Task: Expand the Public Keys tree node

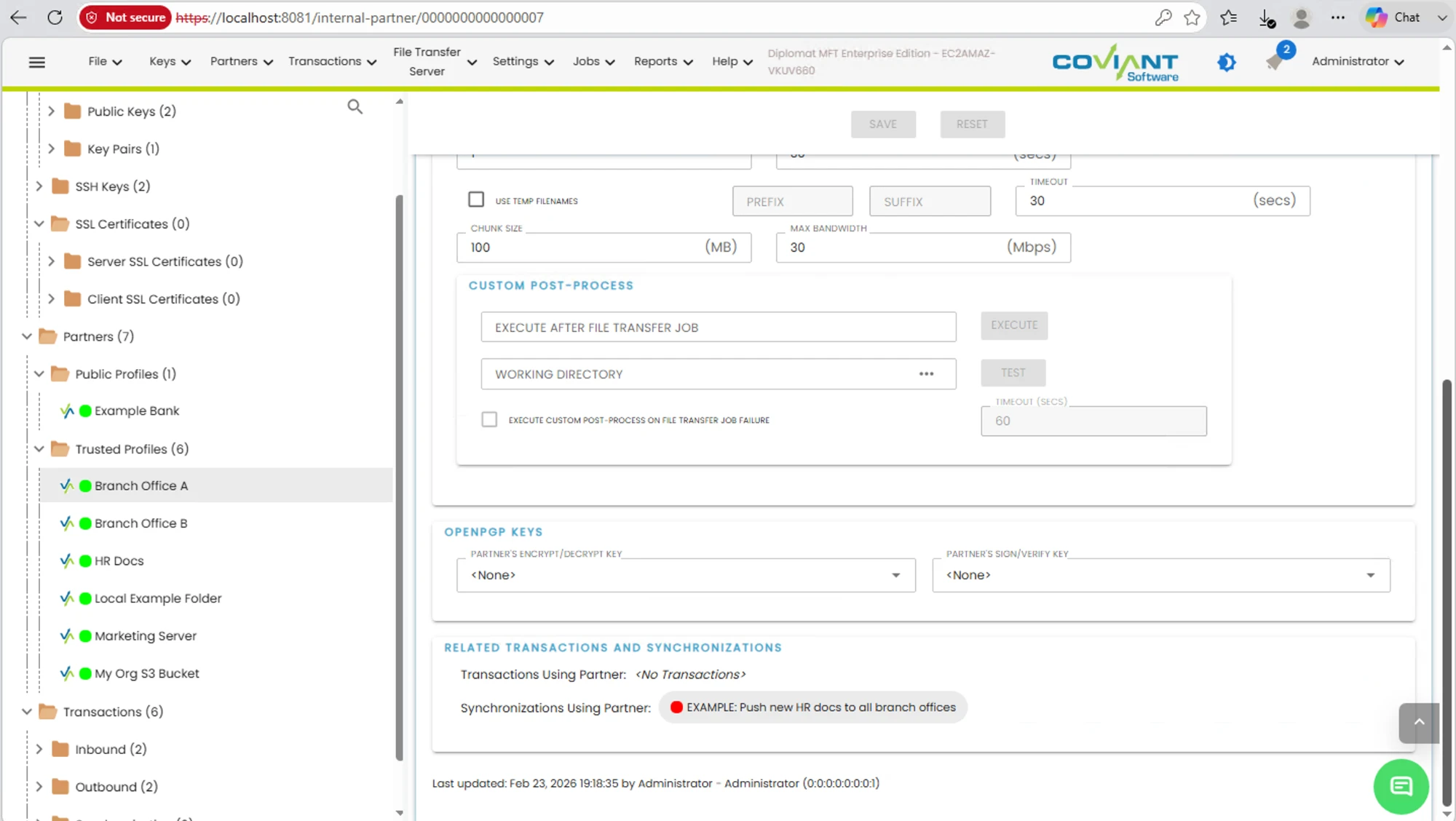Action: point(51,111)
